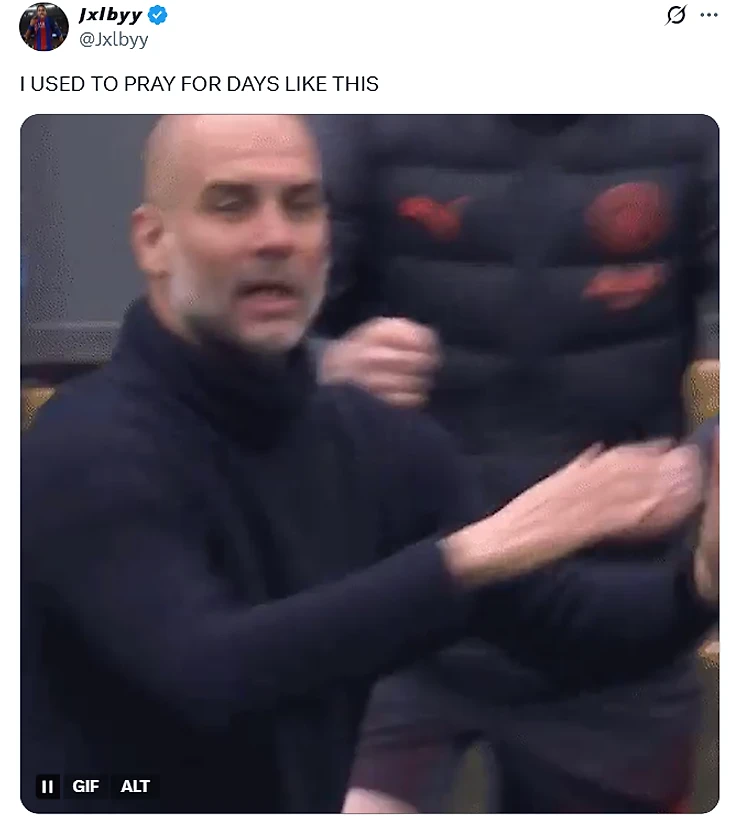Click the red sponsor text under the crest
Screen dimensions: 730x826
(x=622, y=286)
